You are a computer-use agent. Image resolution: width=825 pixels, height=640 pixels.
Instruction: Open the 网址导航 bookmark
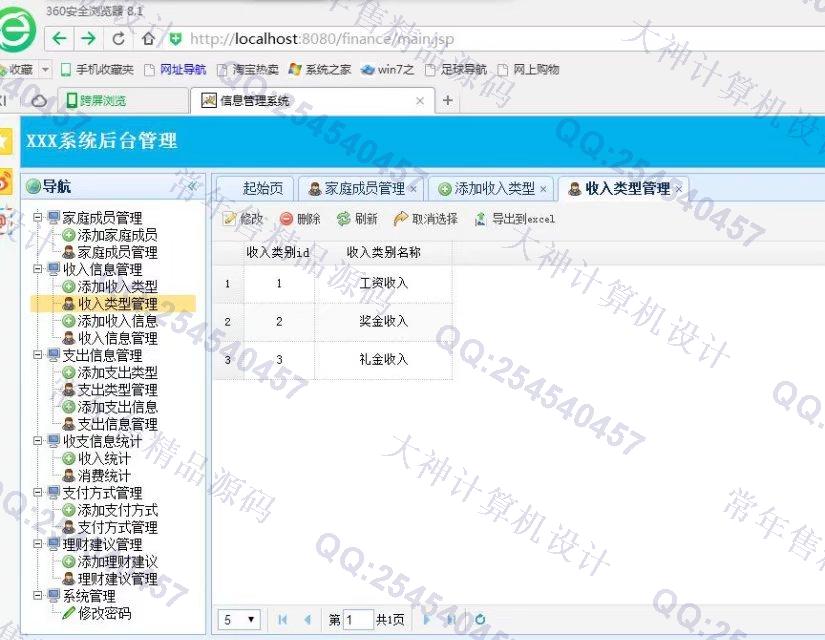tap(175, 69)
